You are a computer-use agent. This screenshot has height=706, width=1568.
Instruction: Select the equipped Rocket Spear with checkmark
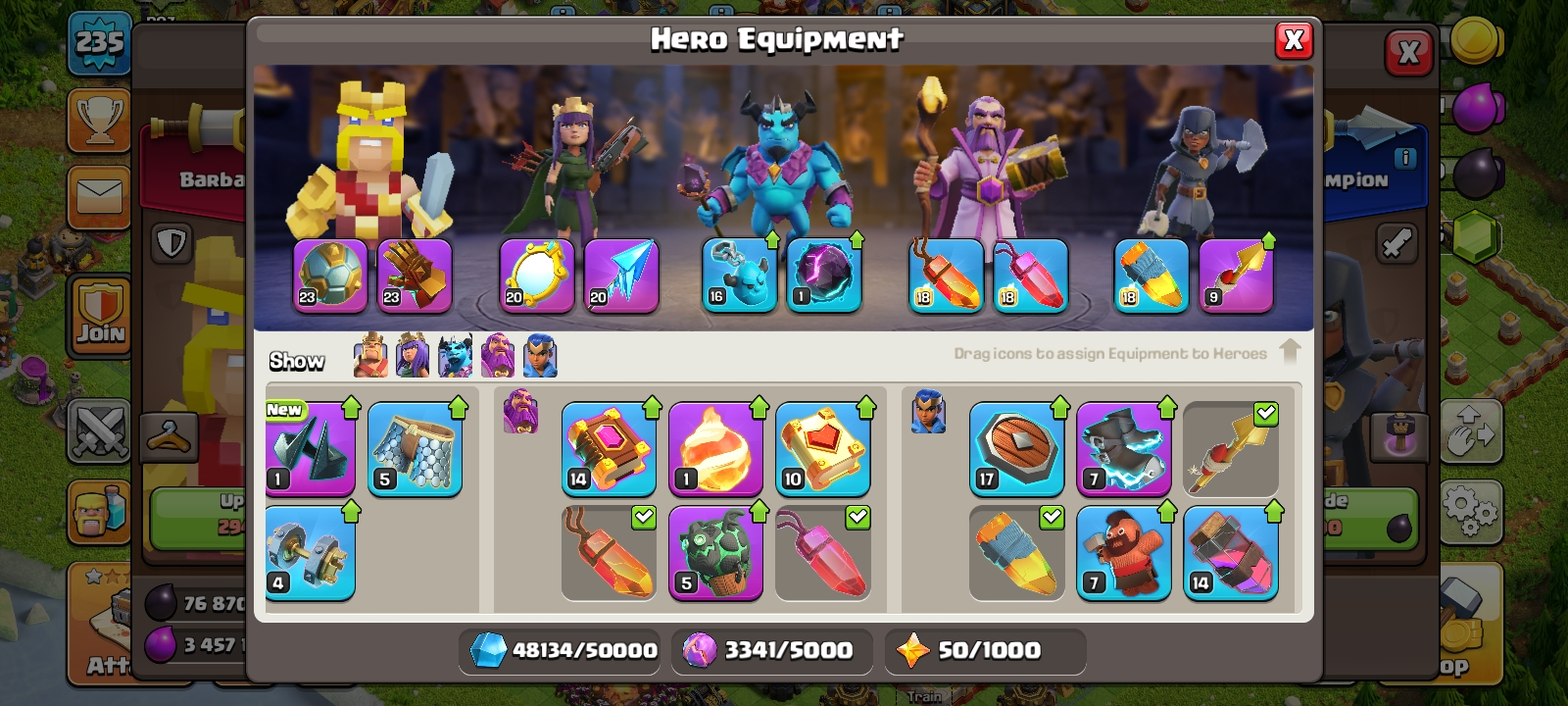click(x=1231, y=448)
